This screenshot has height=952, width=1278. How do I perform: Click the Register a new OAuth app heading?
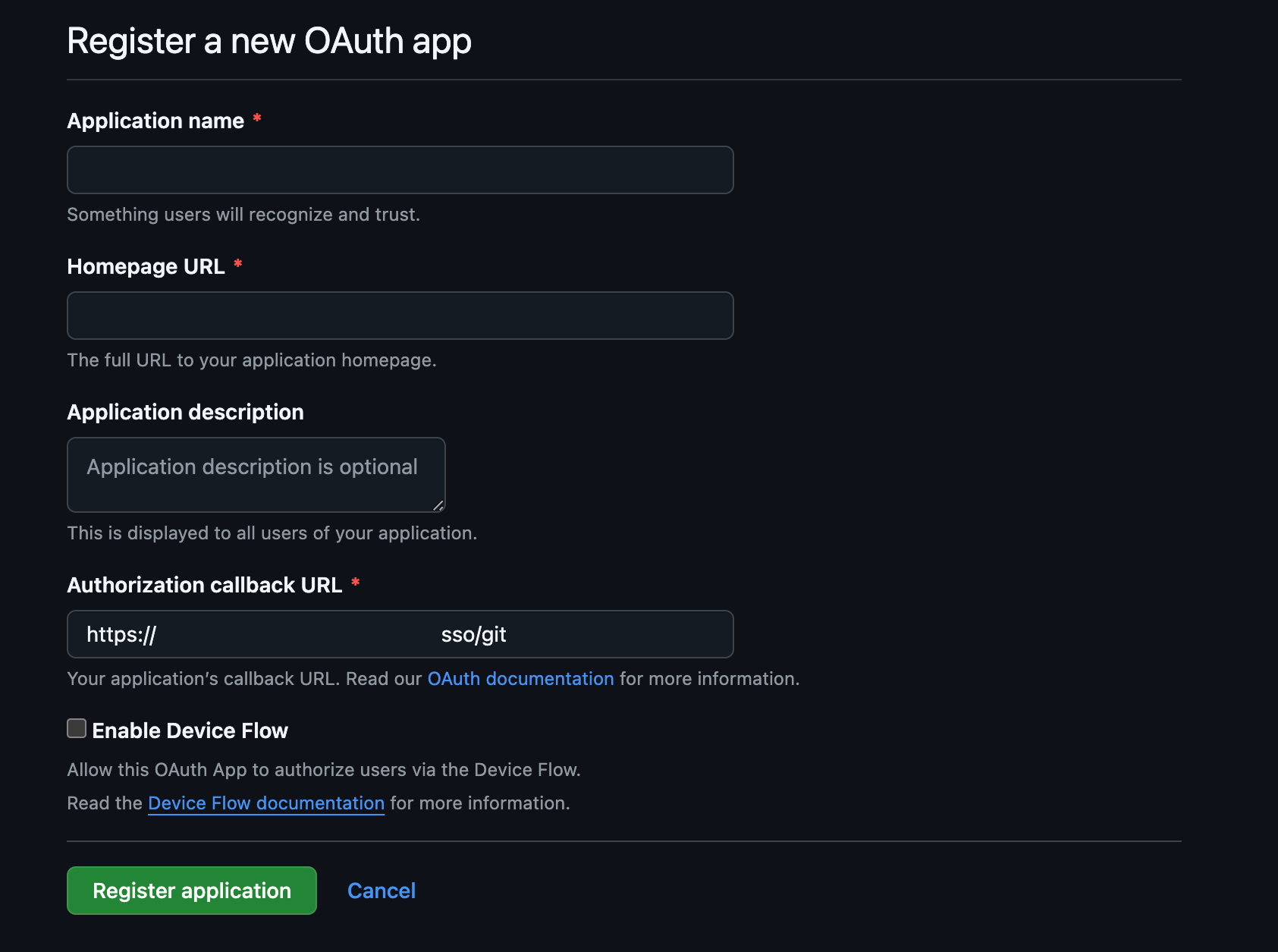[x=269, y=42]
